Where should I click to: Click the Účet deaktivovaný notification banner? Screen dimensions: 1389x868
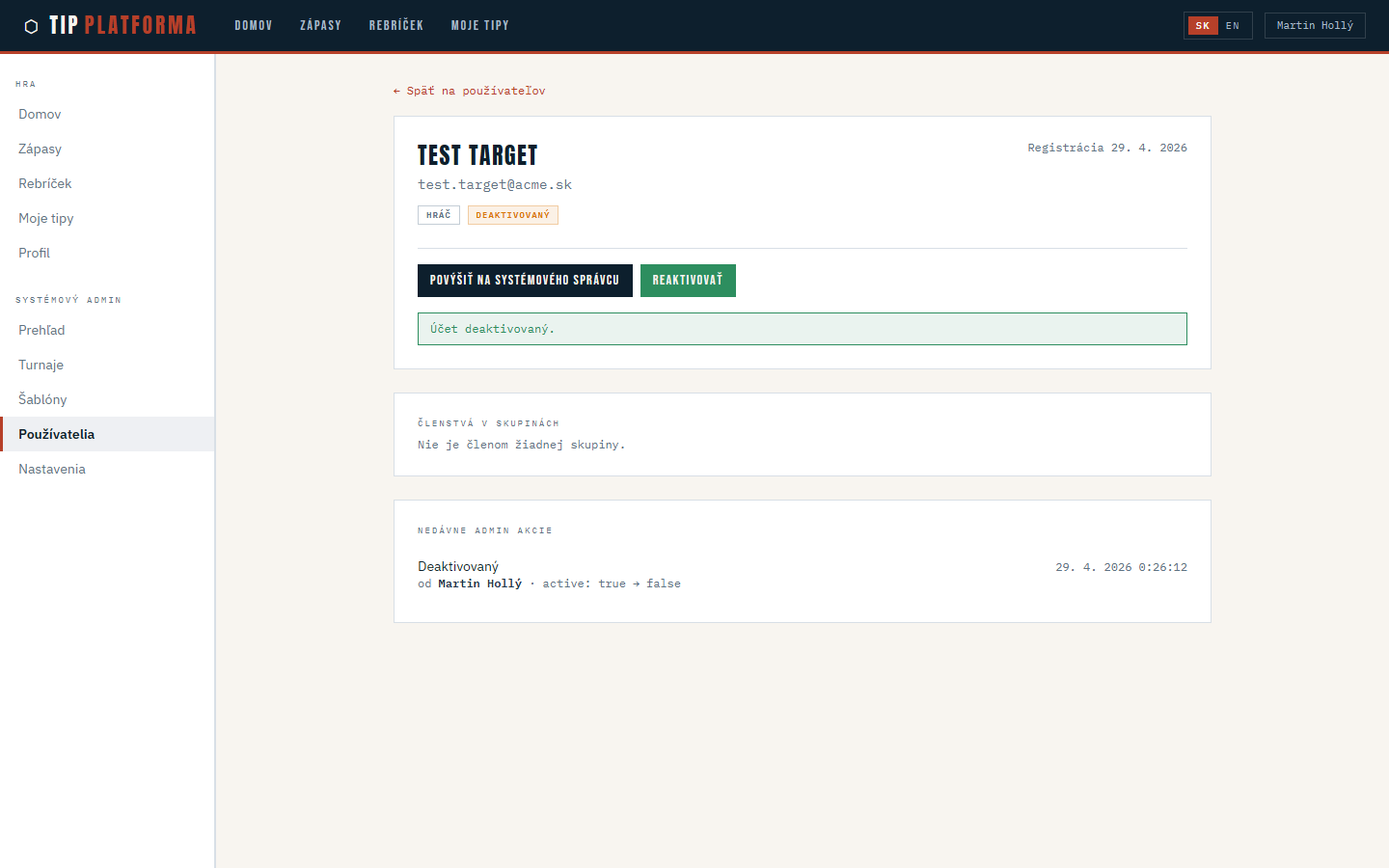(x=802, y=329)
